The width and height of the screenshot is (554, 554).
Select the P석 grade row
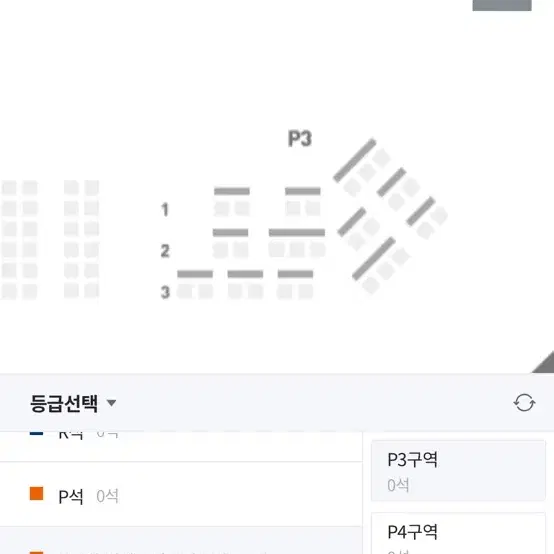[181, 494]
